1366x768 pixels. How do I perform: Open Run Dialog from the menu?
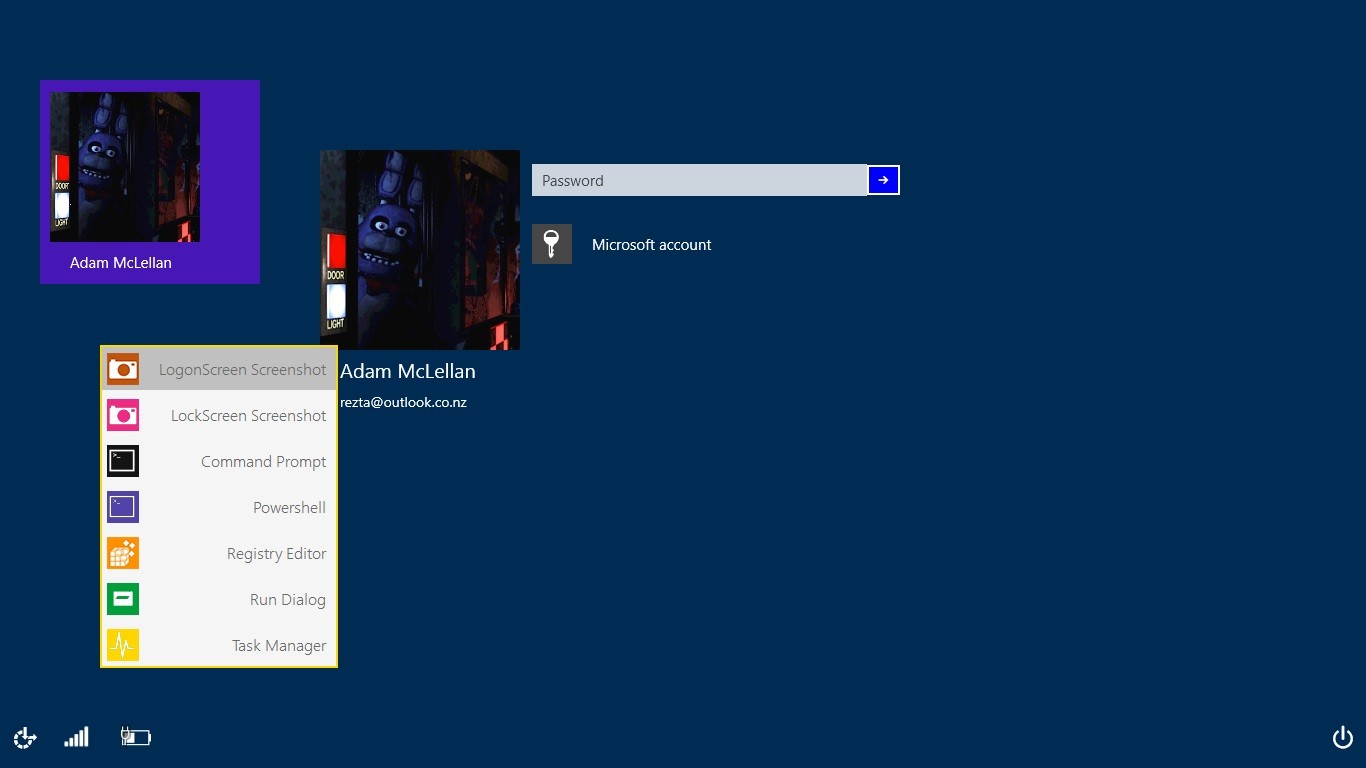pyautogui.click(x=219, y=599)
